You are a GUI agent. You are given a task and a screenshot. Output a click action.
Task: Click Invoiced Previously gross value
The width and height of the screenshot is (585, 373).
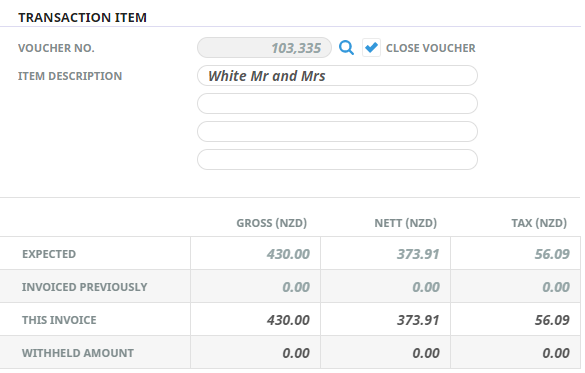296,287
